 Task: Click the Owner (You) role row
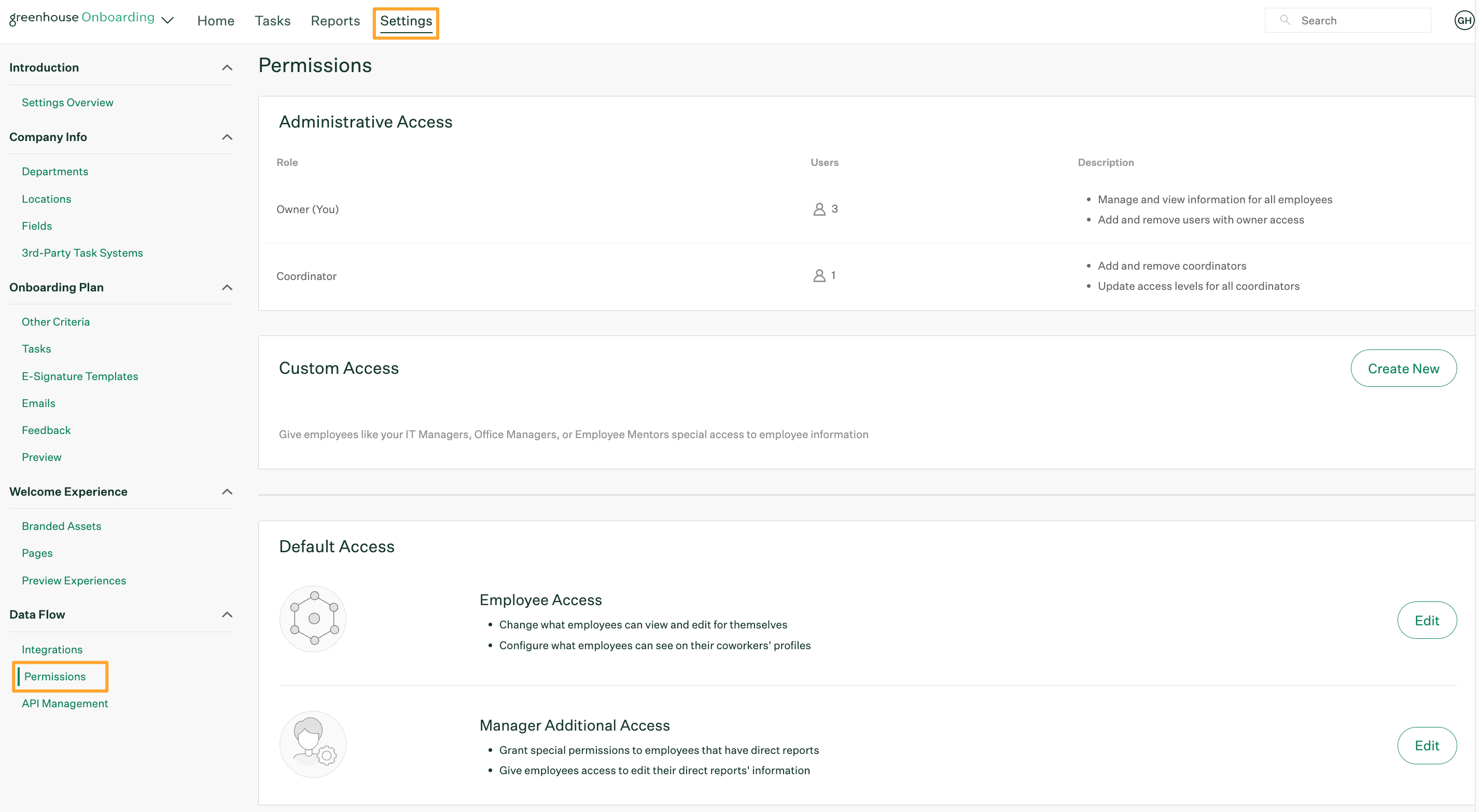[867, 209]
